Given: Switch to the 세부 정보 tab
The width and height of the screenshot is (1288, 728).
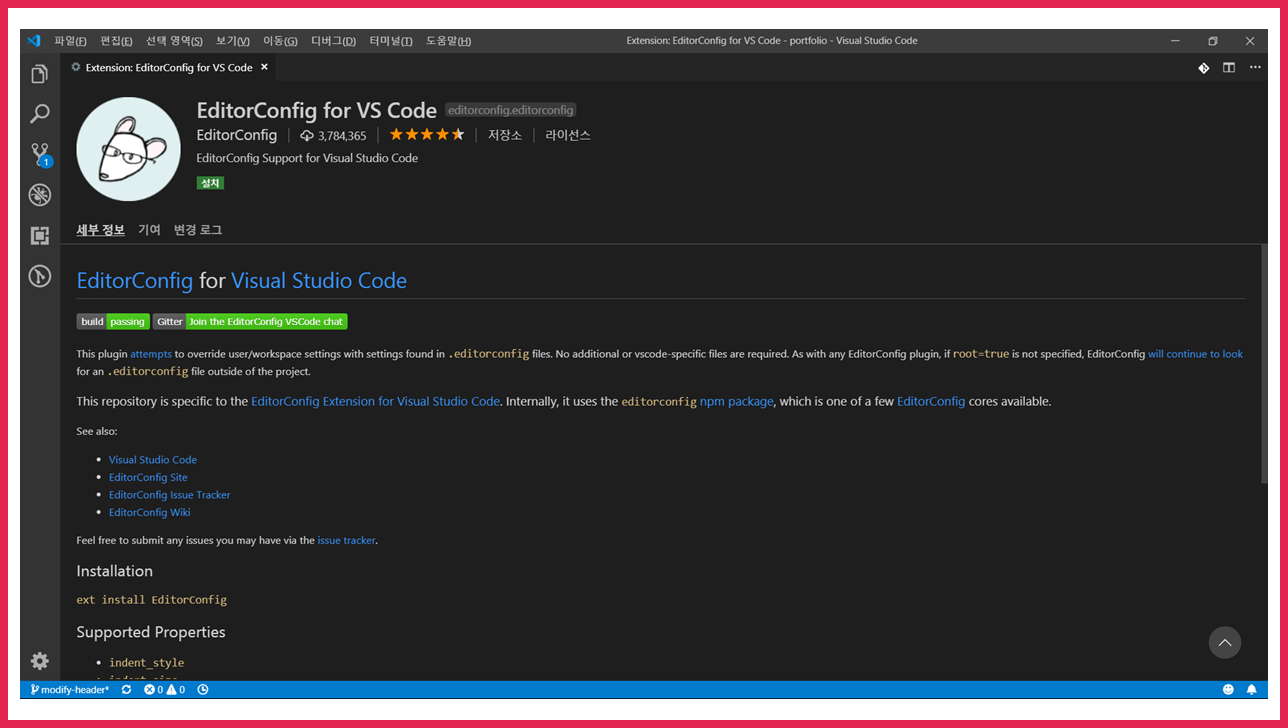Looking at the screenshot, I should point(100,230).
